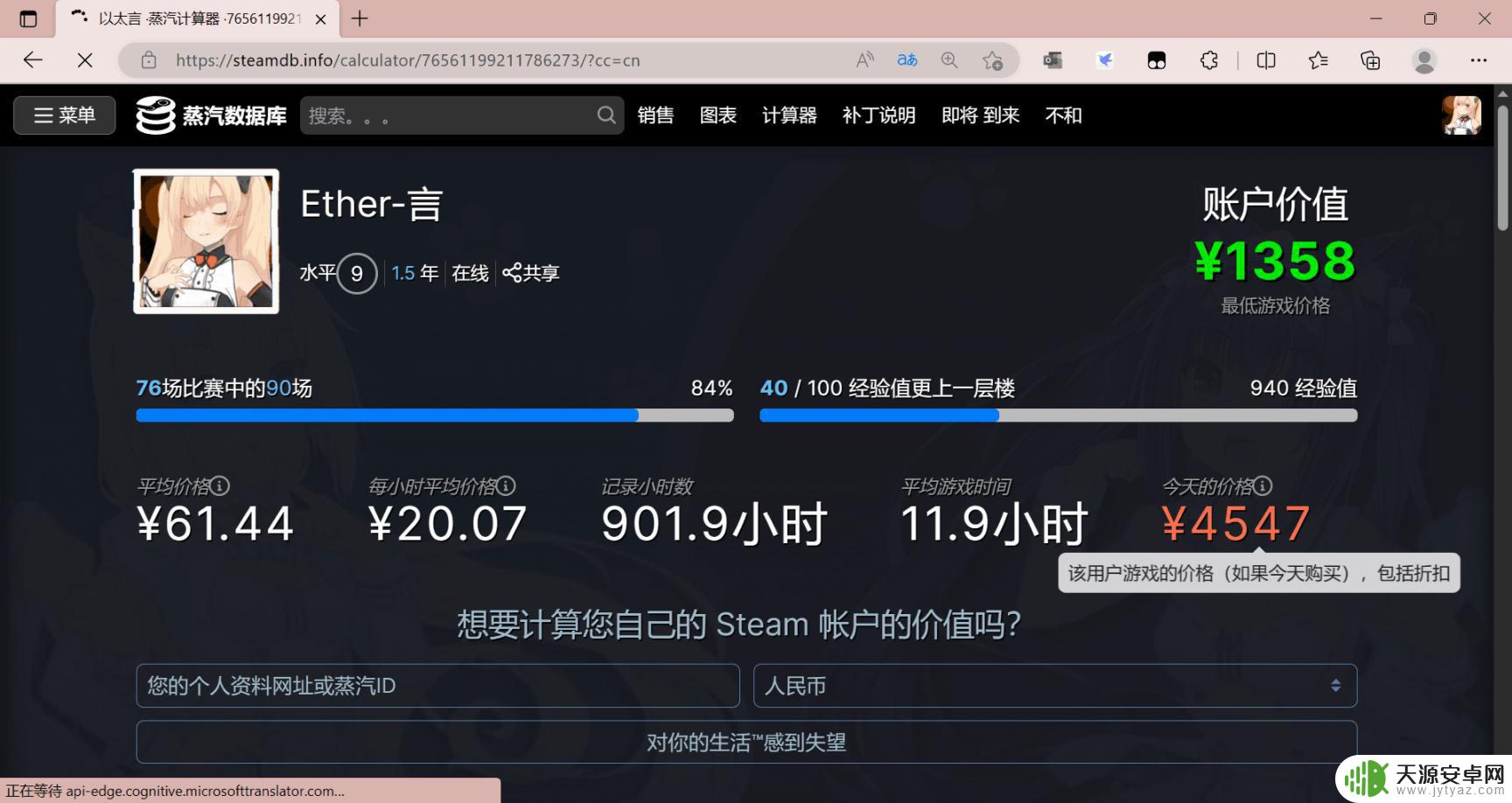Viewport: 1512px width, 803px height.
Task: Open a new browser tab
Action: pyautogui.click(x=360, y=18)
